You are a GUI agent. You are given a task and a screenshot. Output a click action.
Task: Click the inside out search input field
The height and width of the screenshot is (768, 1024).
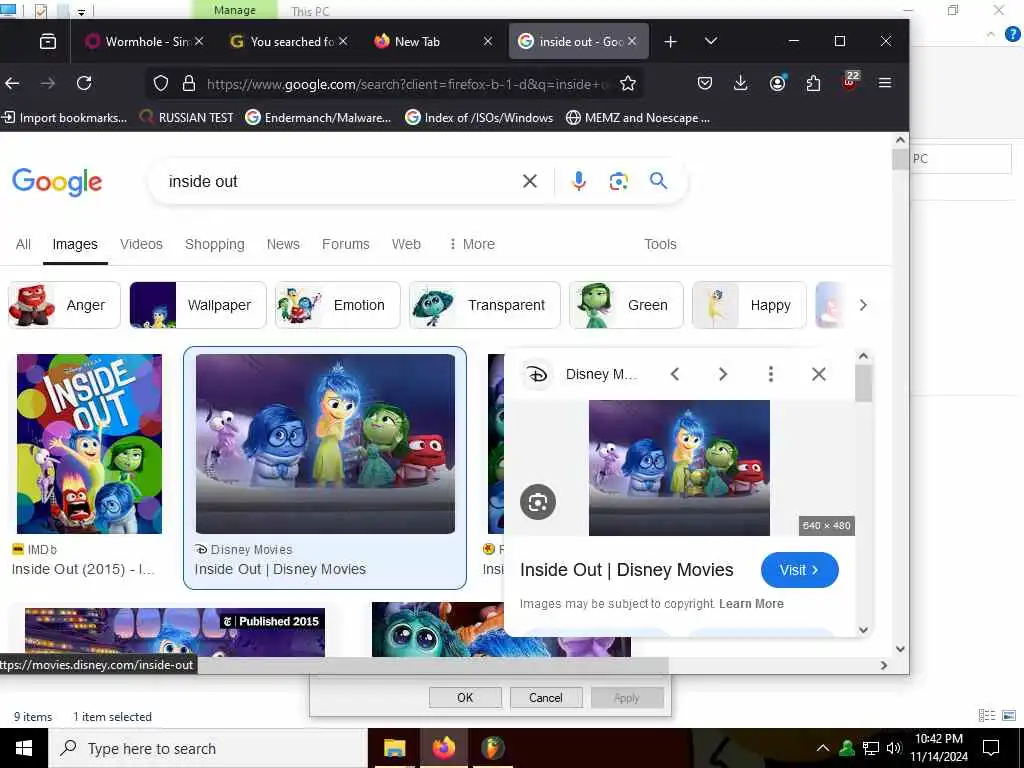tap(340, 182)
